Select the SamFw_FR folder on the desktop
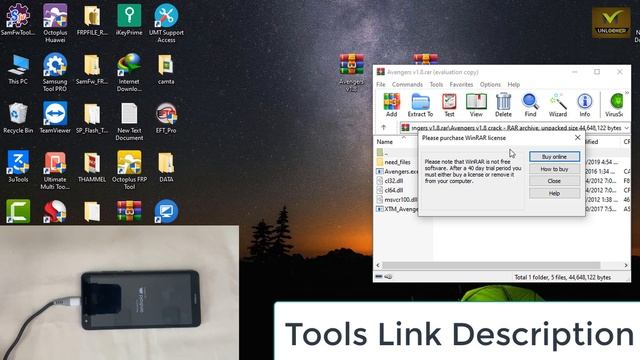The image size is (640, 360). click(92, 69)
